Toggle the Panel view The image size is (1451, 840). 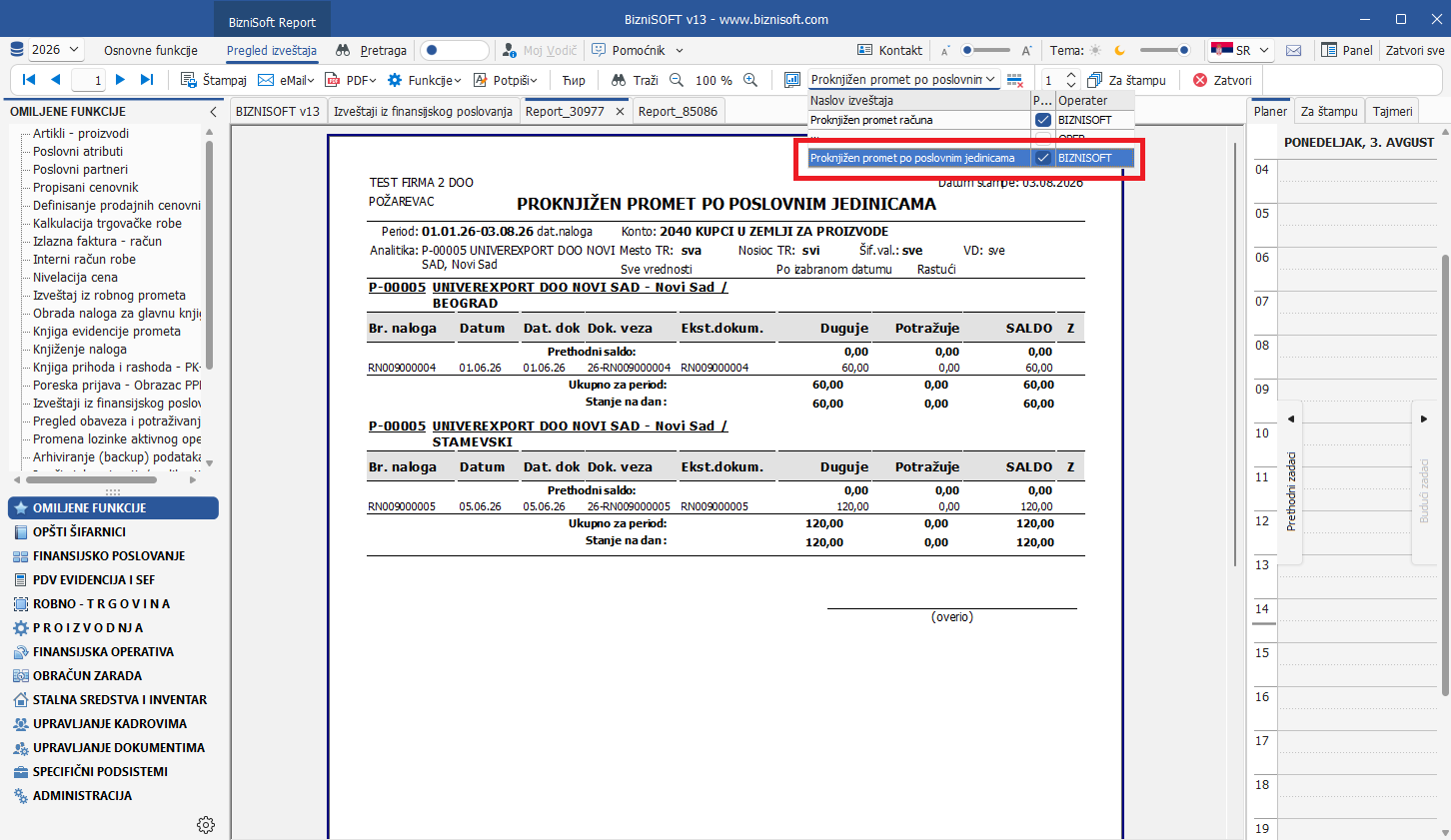tap(1346, 50)
